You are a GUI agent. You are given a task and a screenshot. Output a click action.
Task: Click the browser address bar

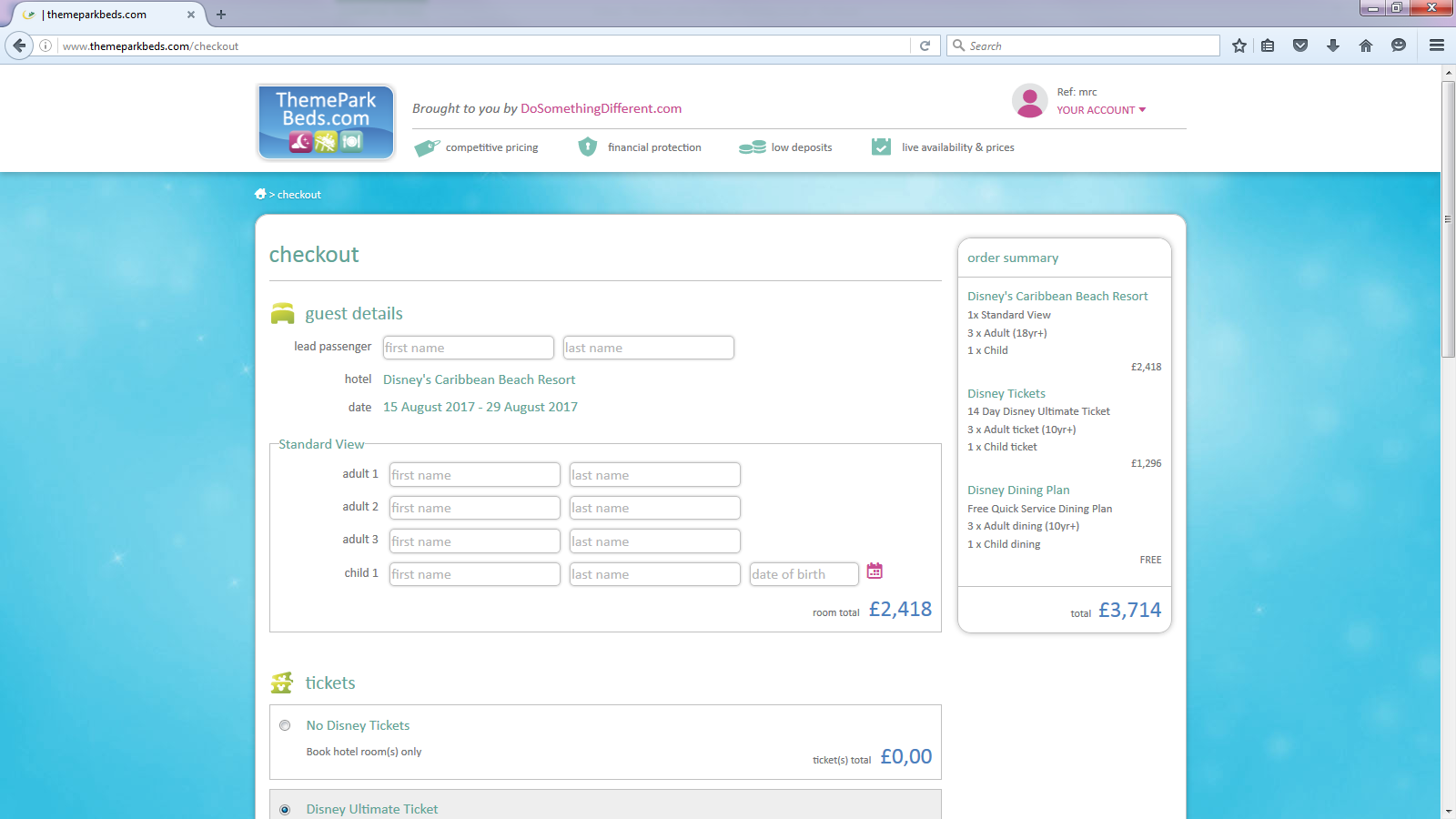[x=483, y=45]
